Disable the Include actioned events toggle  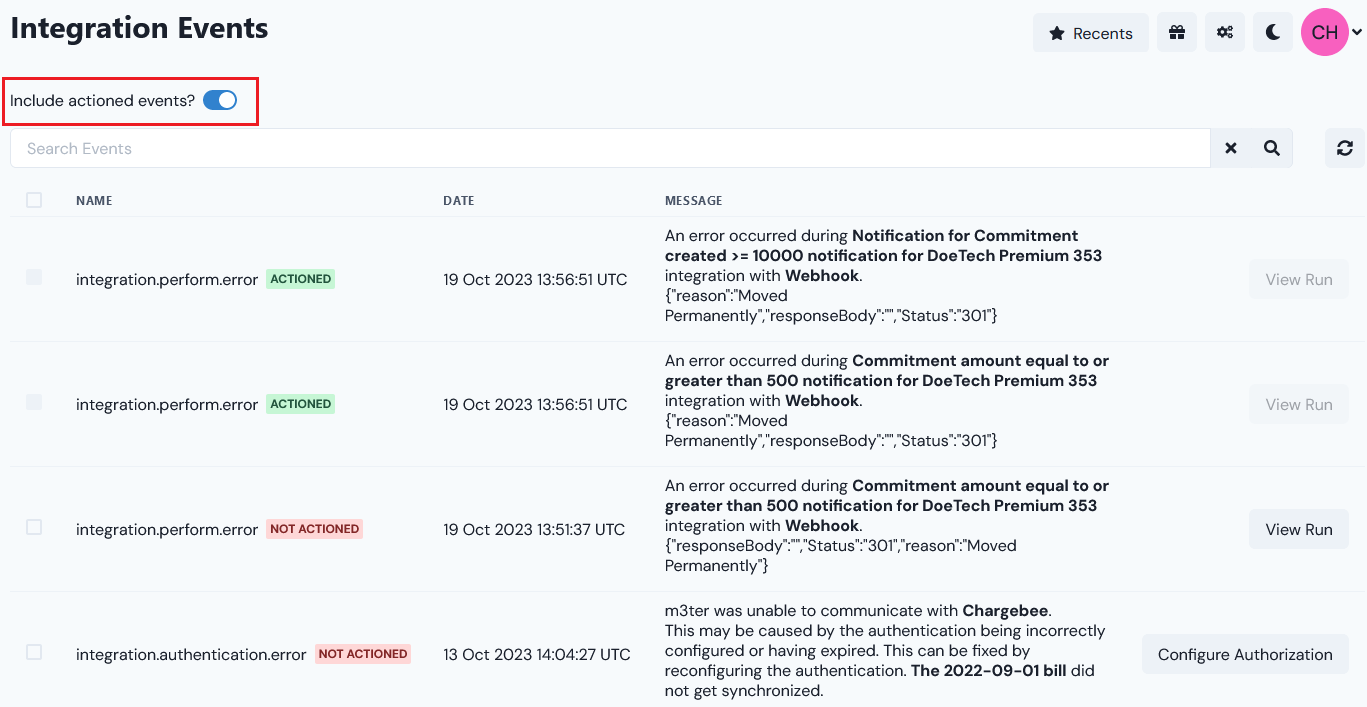[219, 100]
